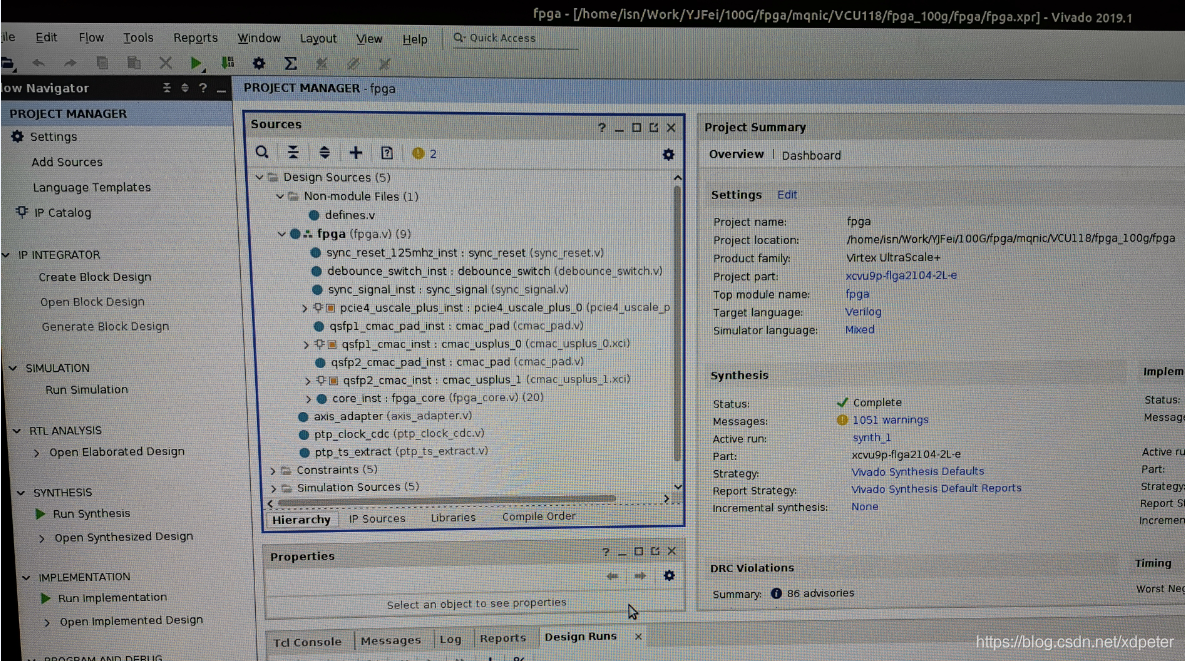The image size is (1185, 661).
Task: Open the Flow menu
Action: click(x=91, y=37)
